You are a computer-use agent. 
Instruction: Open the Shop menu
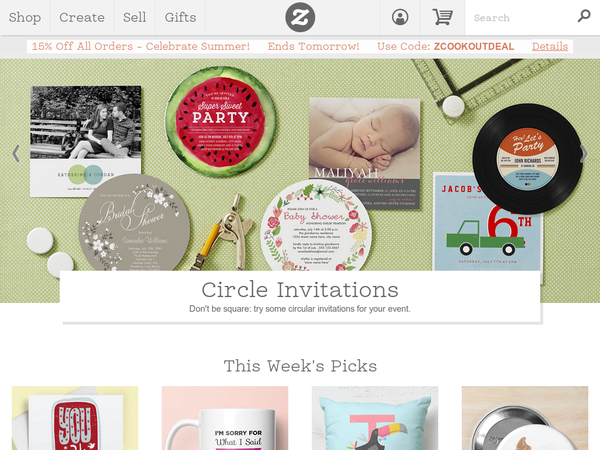pos(25,17)
